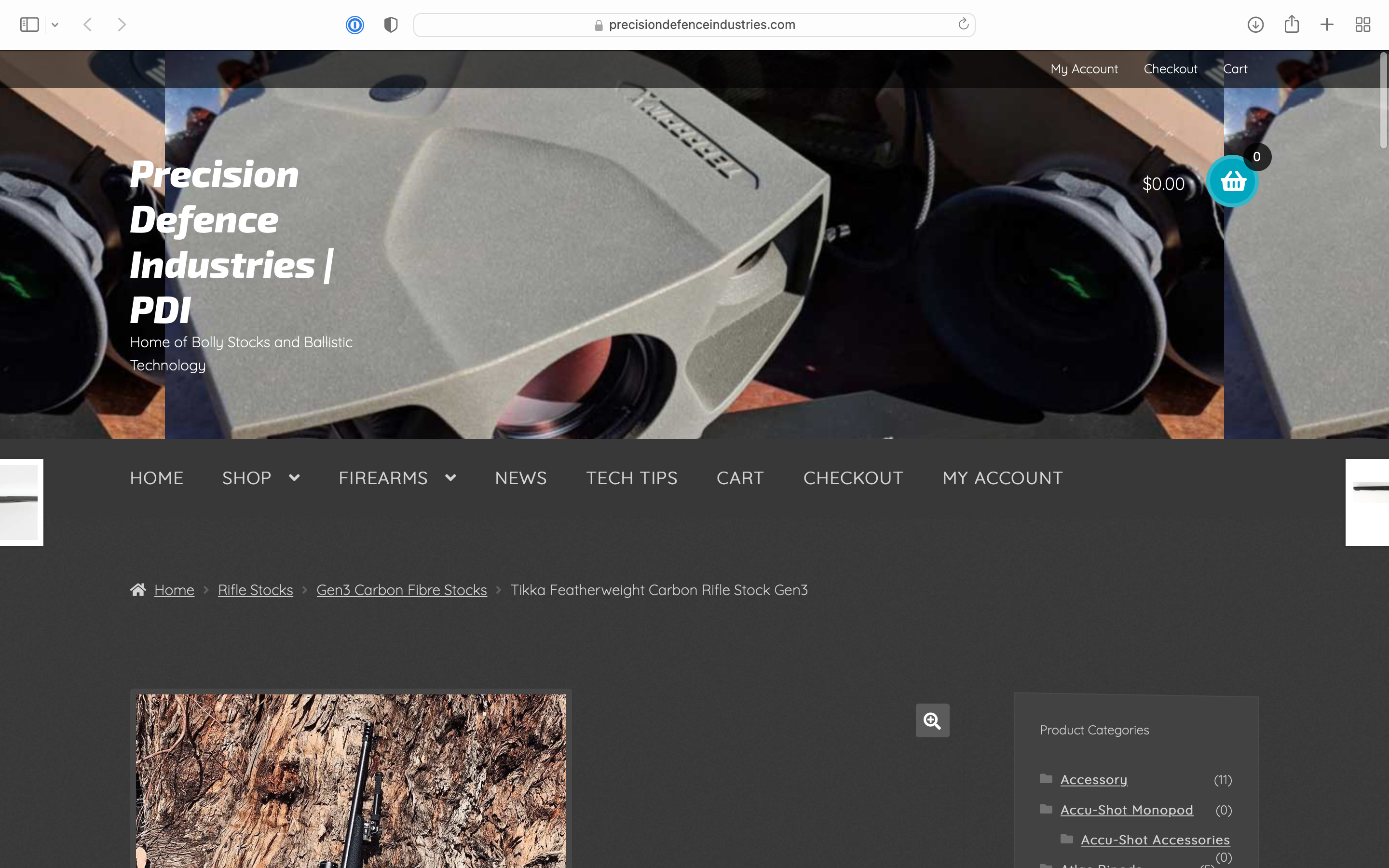
Task: Open sidebar tab group dropdown arrow
Action: pyautogui.click(x=55, y=25)
